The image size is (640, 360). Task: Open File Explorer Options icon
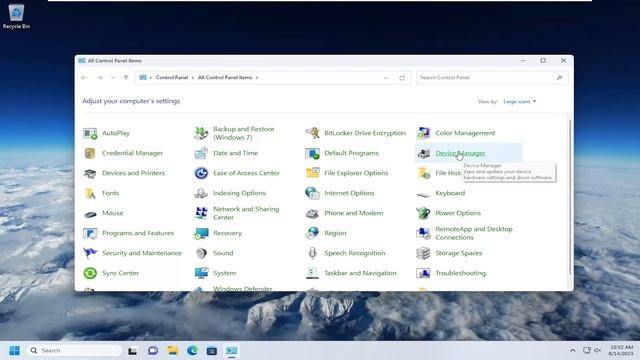pyautogui.click(x=312, y=173)
